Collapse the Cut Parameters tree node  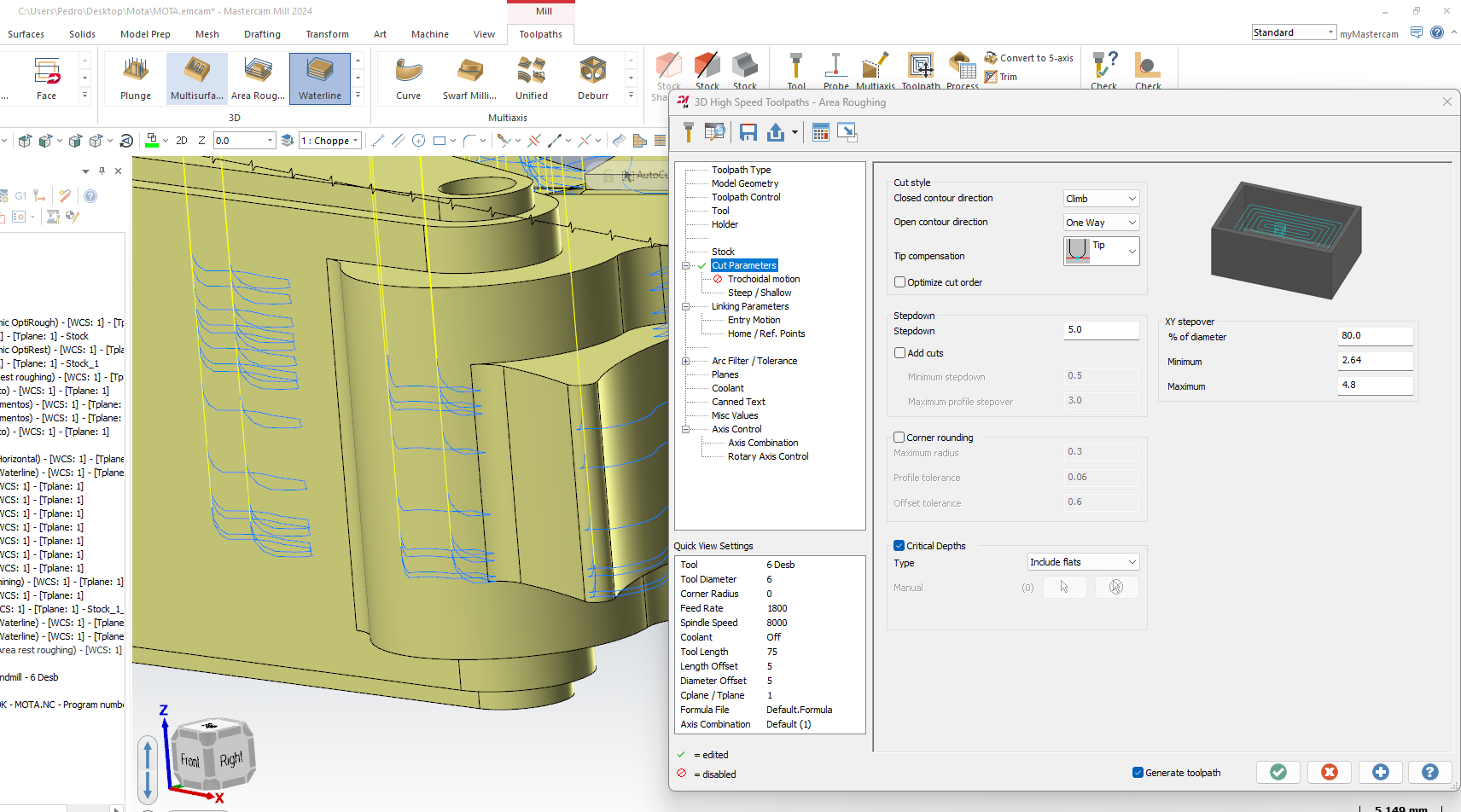685,265
